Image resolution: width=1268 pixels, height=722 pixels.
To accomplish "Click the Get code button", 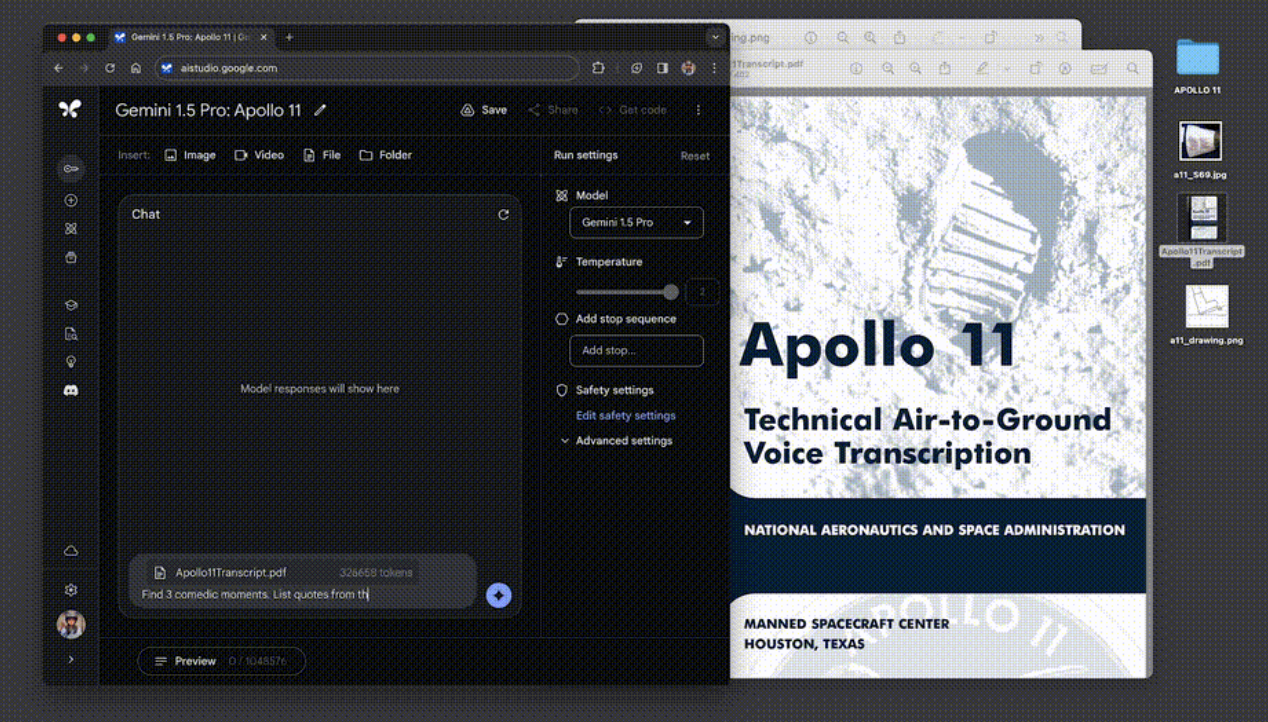I will tap(632, 110).
